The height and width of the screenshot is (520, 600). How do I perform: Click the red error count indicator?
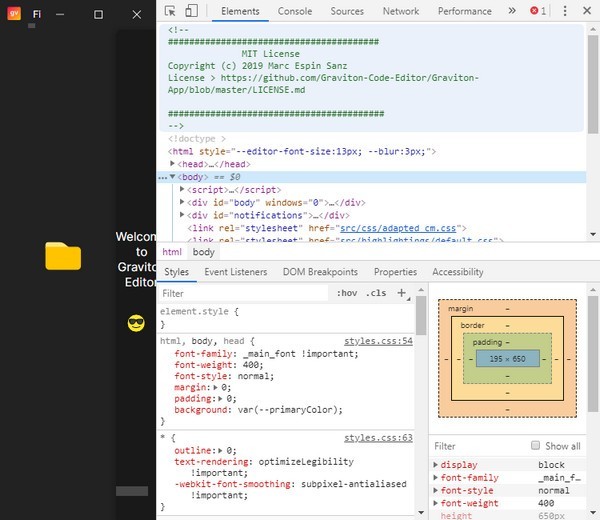tap(538, 11)
